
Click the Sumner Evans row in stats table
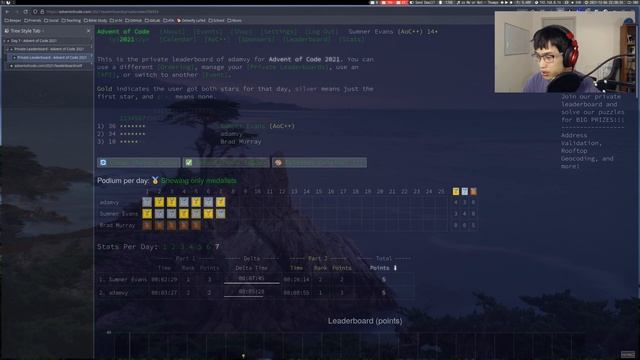tap(256, 280)
